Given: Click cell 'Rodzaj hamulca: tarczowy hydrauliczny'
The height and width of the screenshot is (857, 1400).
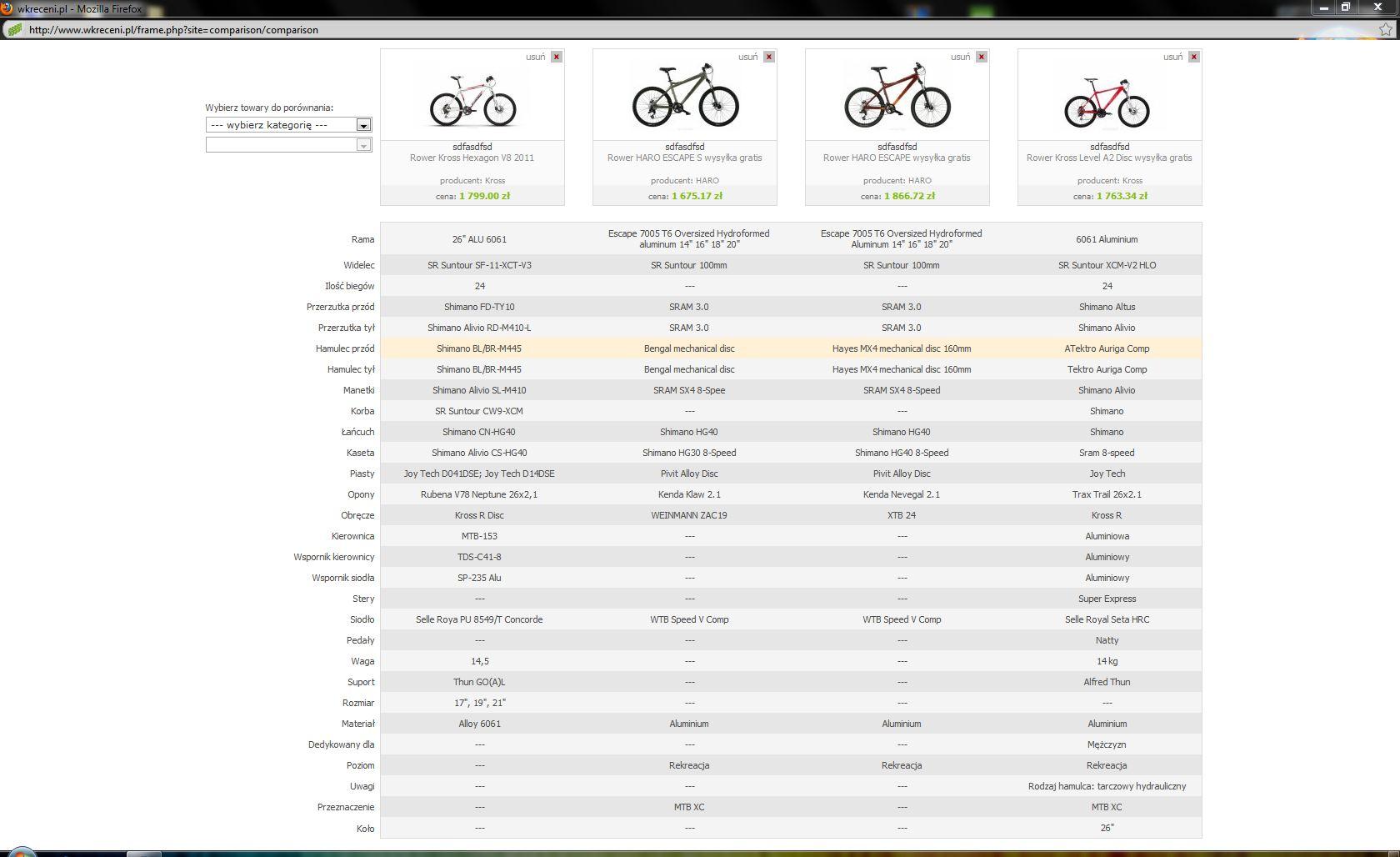Looking at the screenshot, I should click(x=1107, y=786).
